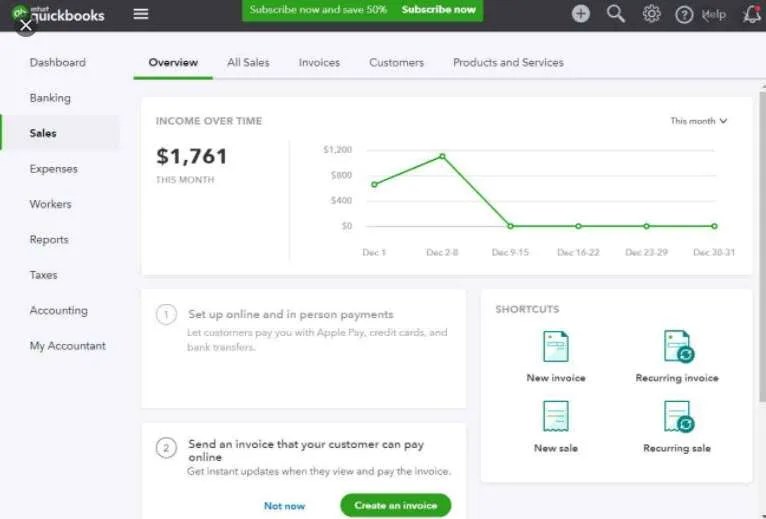Click the Dec 16-22 chart data point

[578, 226]
